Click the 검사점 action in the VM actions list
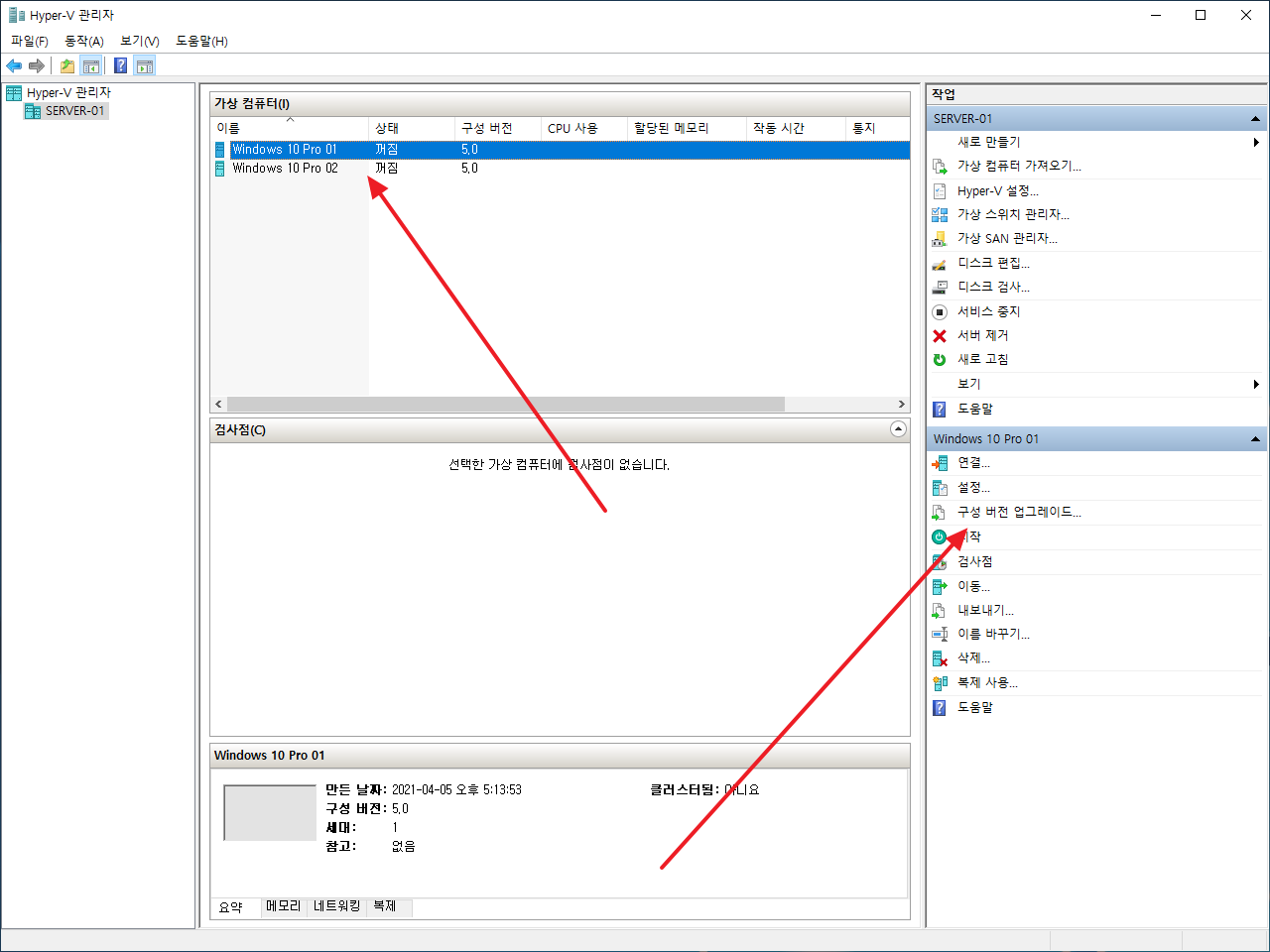Viewport: 1270px width, 952px height. tap(974, 561)
